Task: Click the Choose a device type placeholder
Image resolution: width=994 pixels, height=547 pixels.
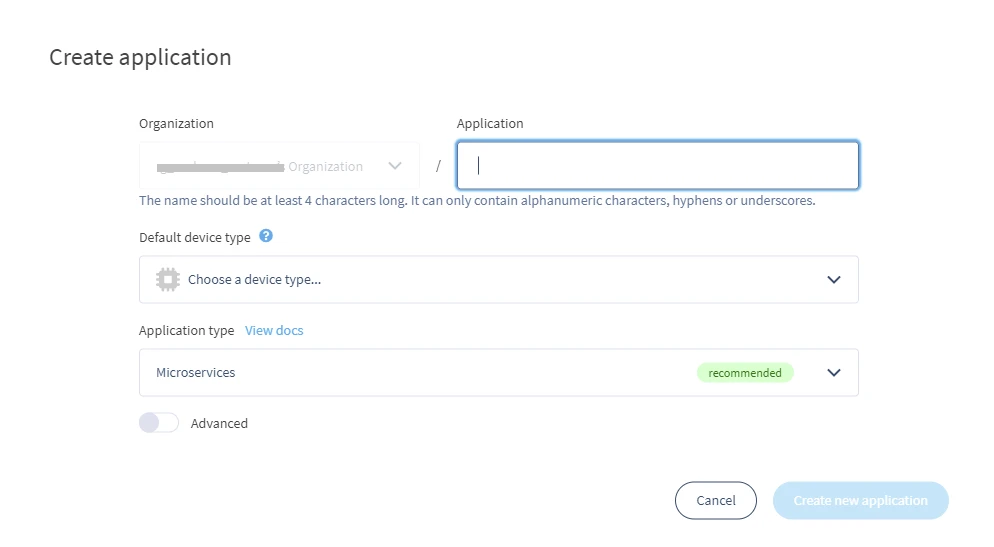Action: [x=254, y=280]
